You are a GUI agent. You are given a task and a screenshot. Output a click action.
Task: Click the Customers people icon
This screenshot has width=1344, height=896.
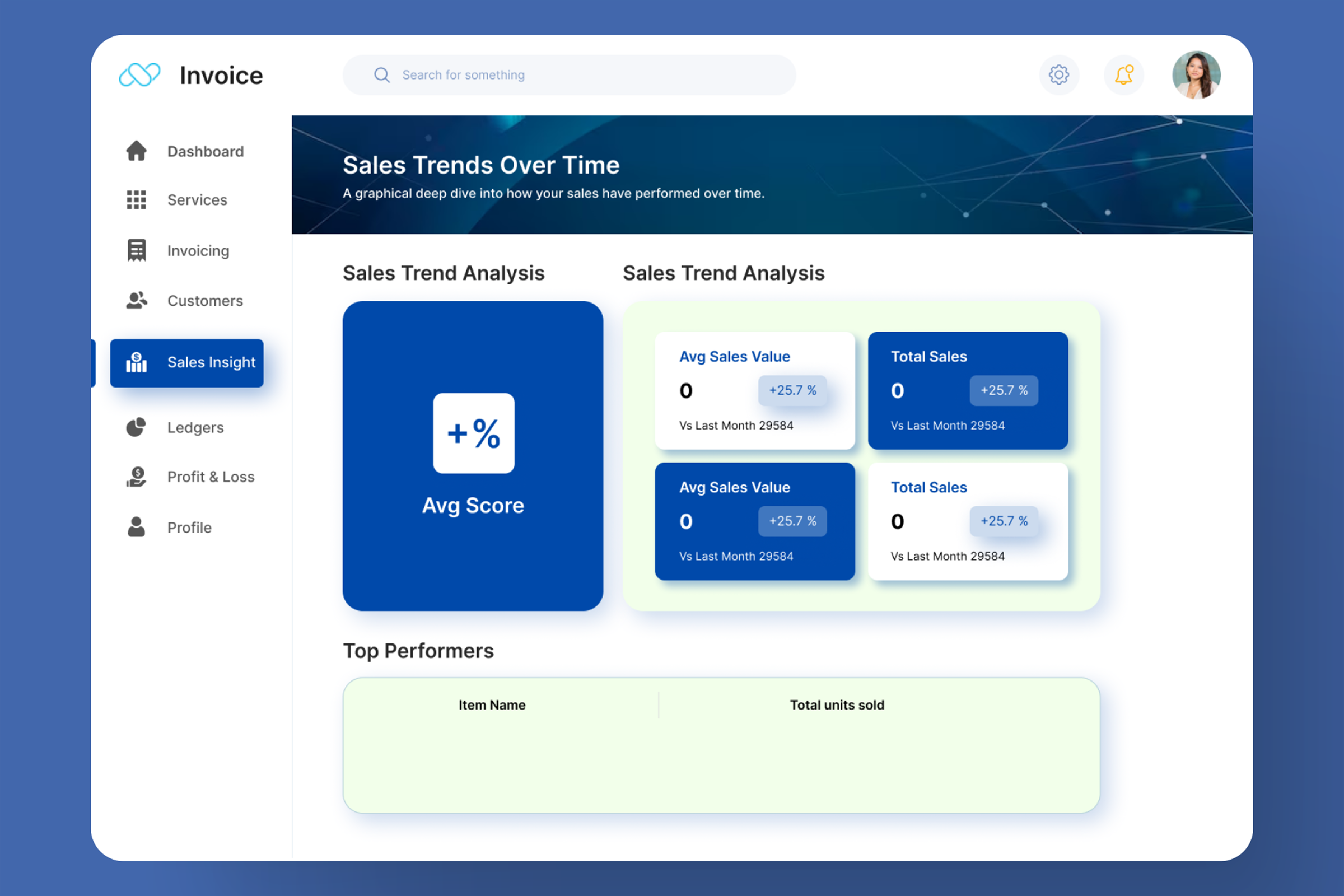(136, 301)
